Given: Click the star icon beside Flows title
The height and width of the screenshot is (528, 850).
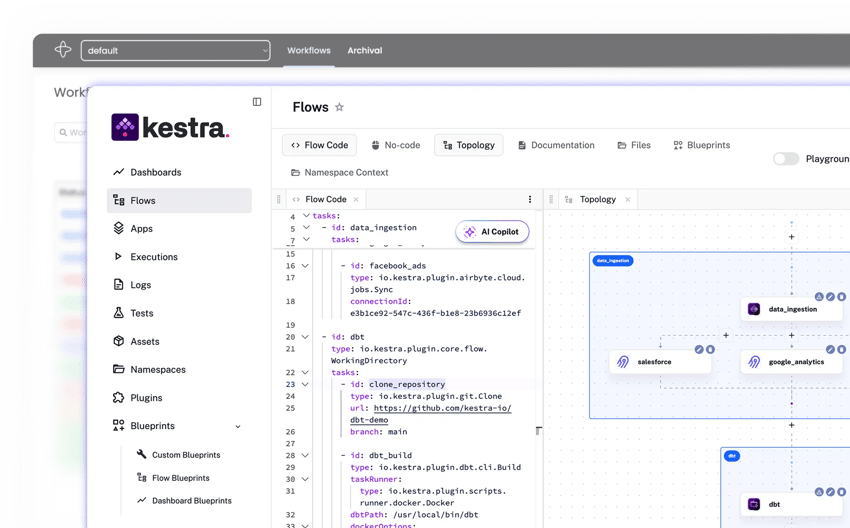Looking at the screenshot, I should click(x=339, y=108).
